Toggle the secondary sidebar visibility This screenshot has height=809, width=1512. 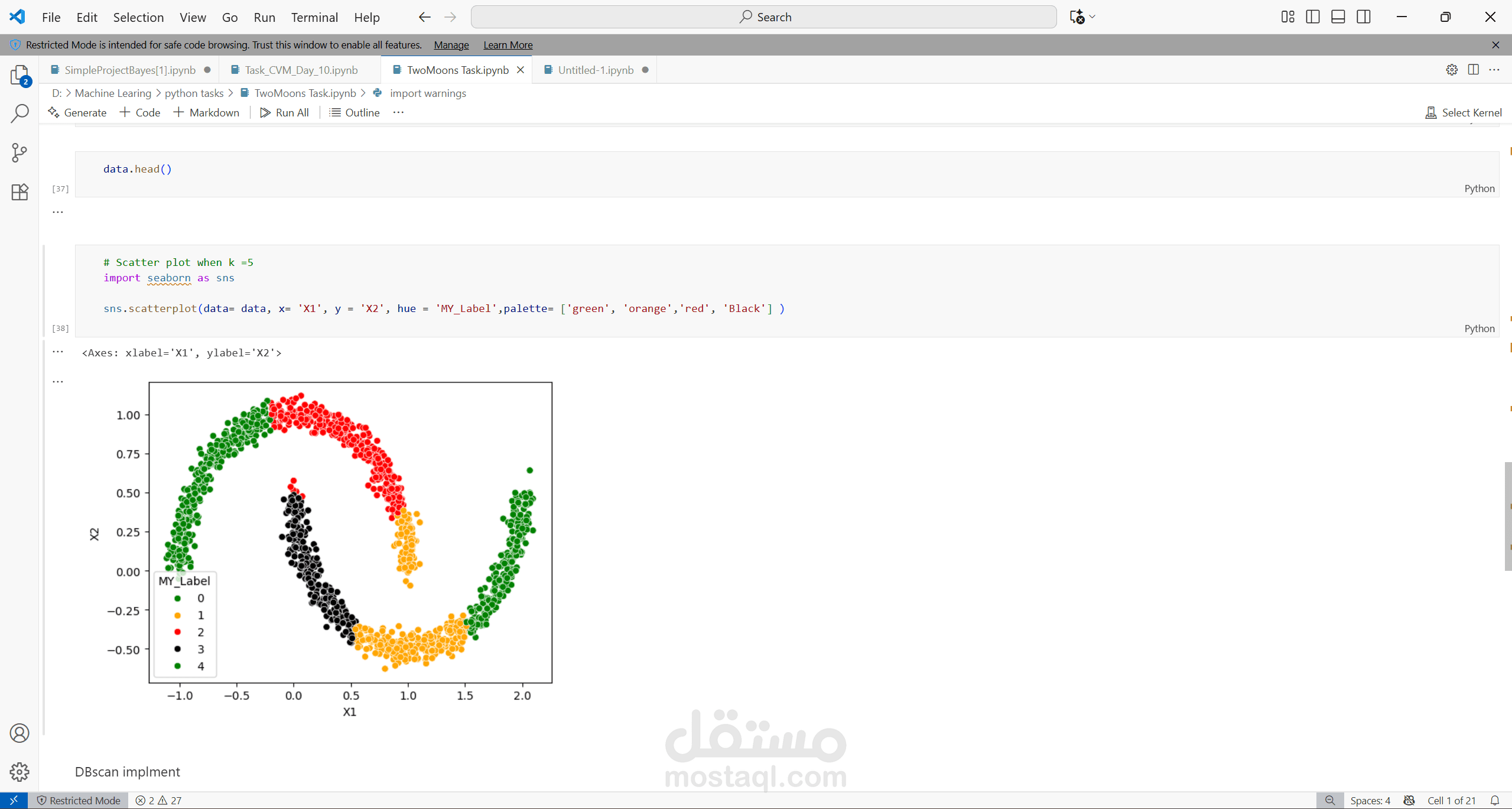coord(1363,17)
